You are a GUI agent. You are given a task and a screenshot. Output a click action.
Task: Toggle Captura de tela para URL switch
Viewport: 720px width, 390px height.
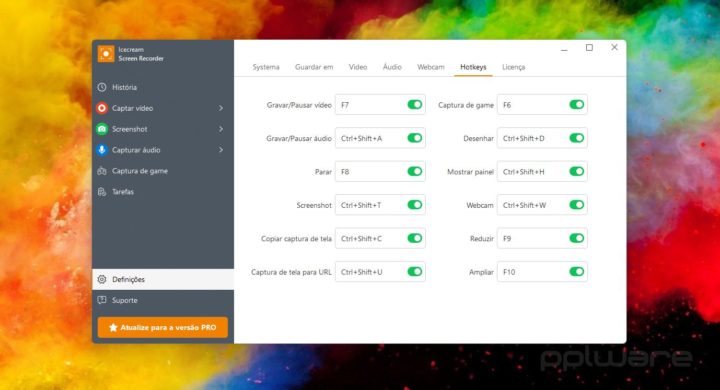coord(415,271)
